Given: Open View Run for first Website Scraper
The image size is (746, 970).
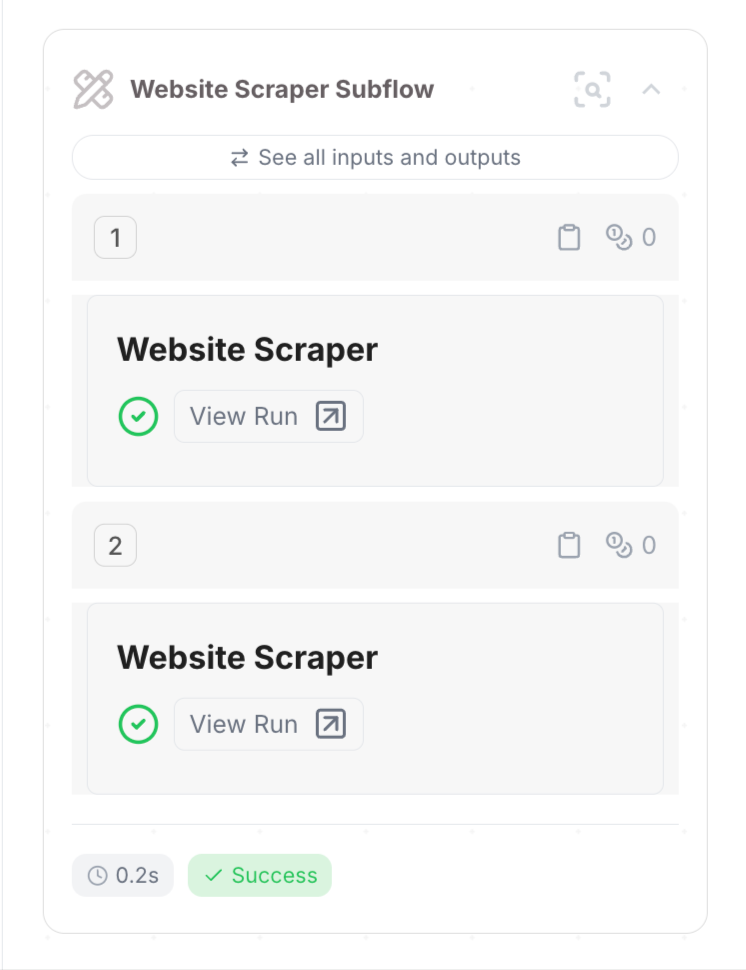Looking at the screenshot, I should (x=268, y=416).
